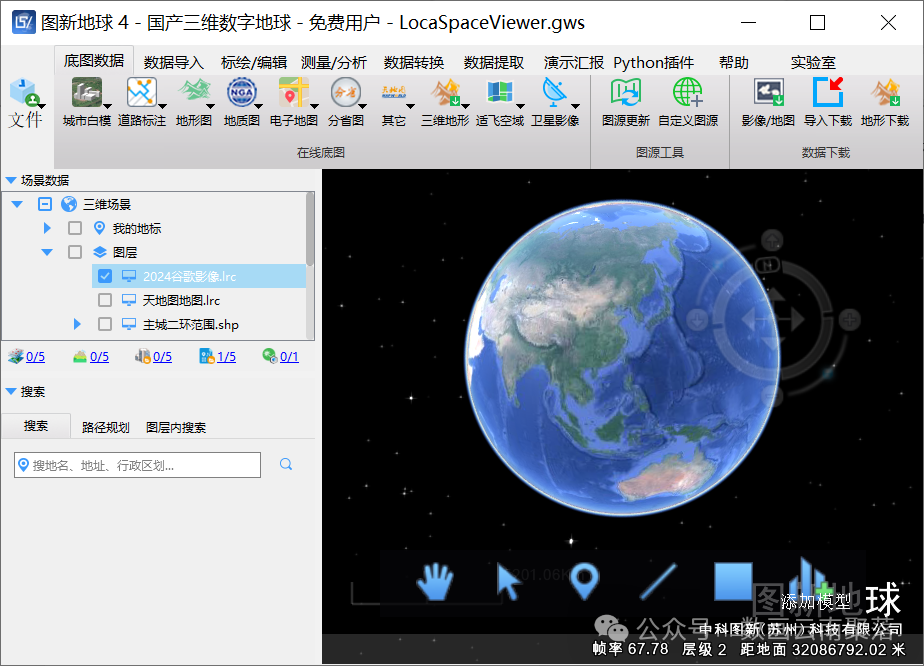Select the pan hand tool on globe toolbar
924x666 pixels.
[x=435, y=581]
